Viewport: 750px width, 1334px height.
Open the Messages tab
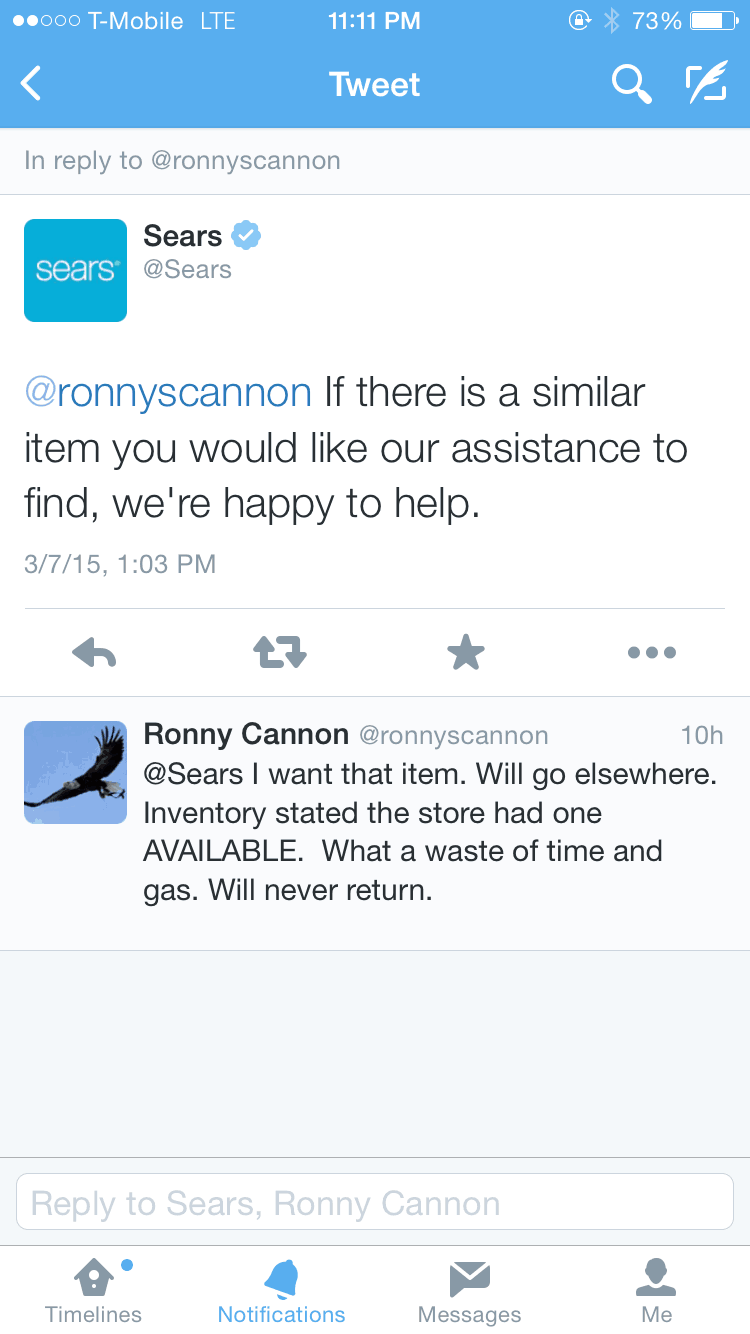469,1291
